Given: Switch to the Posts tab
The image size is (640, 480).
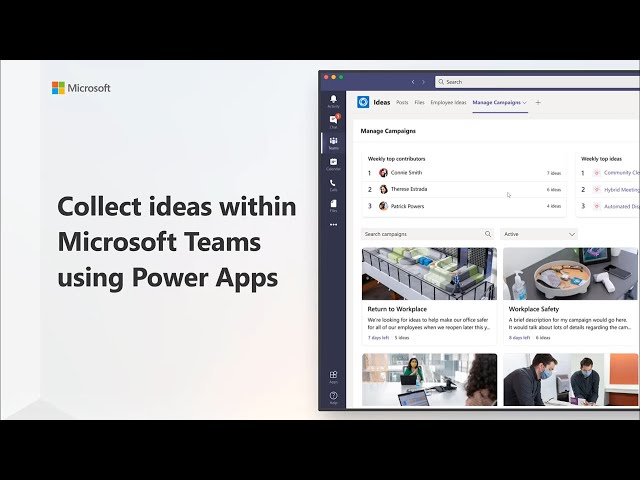Looking at the screenshot, I should pyautogui.click(x=402, y=102).
